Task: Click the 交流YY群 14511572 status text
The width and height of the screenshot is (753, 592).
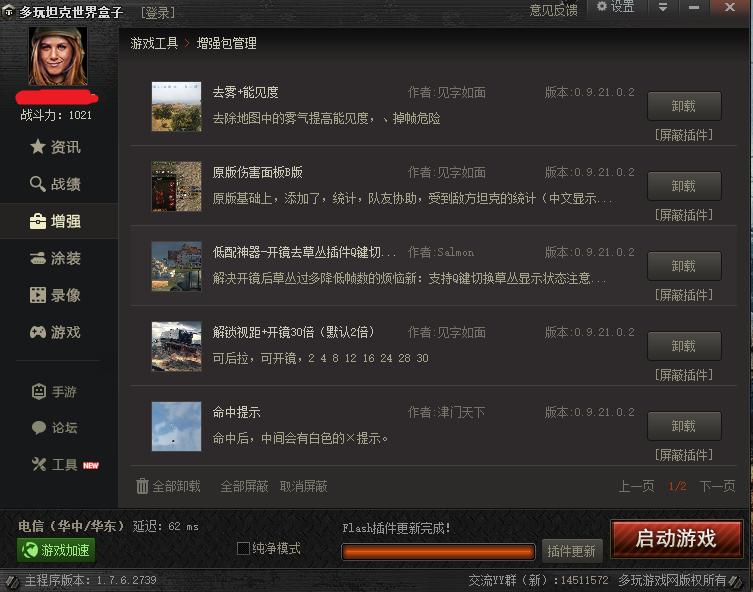Action: pos(538,580)
